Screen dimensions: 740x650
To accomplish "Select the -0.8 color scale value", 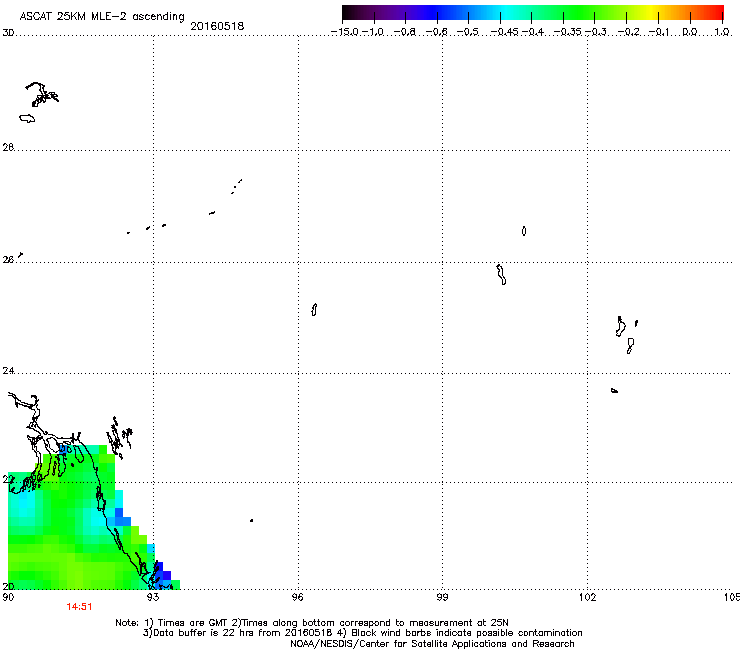I will click(x=405, y=32).
